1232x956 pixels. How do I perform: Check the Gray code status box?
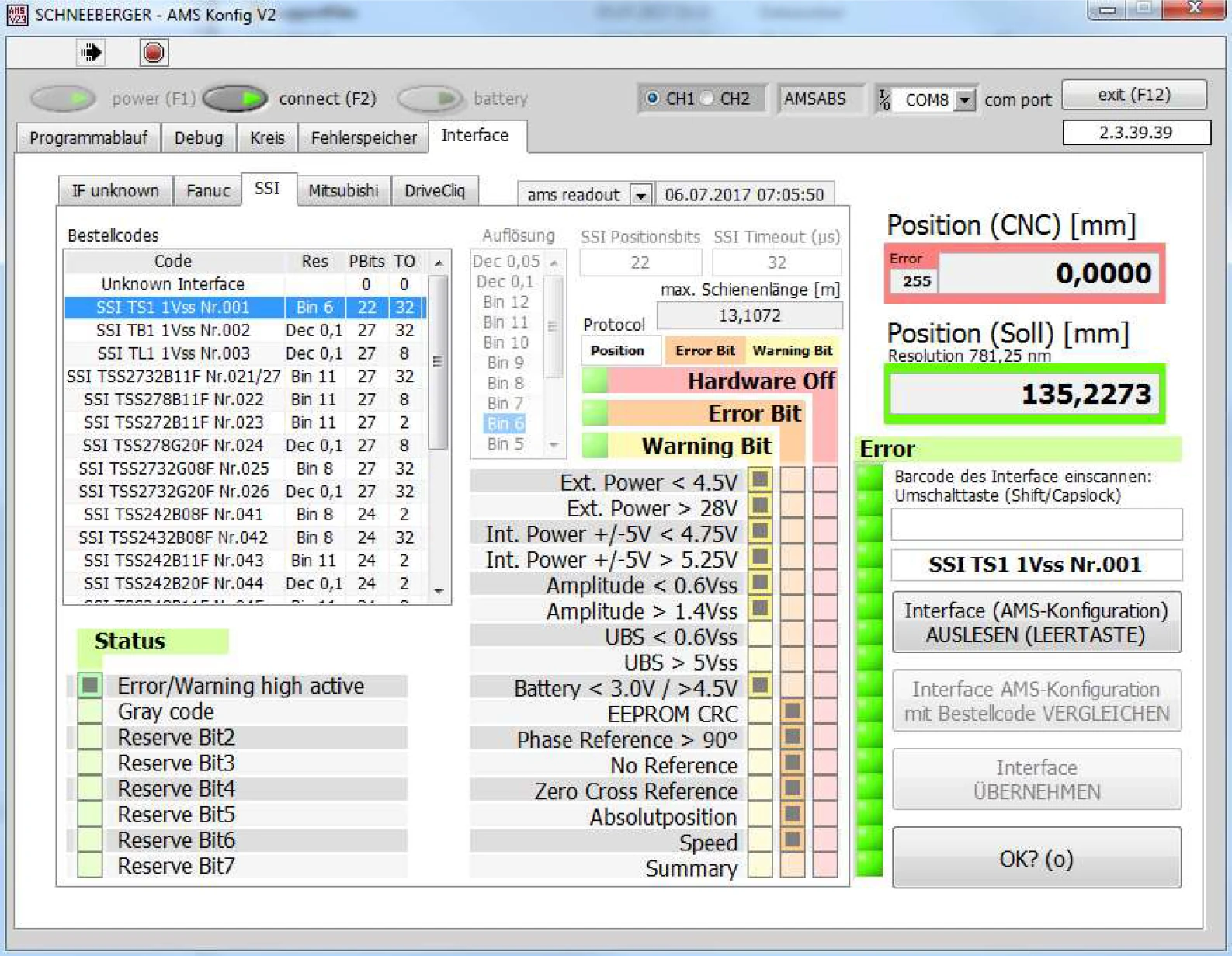(x=90, y=711)
